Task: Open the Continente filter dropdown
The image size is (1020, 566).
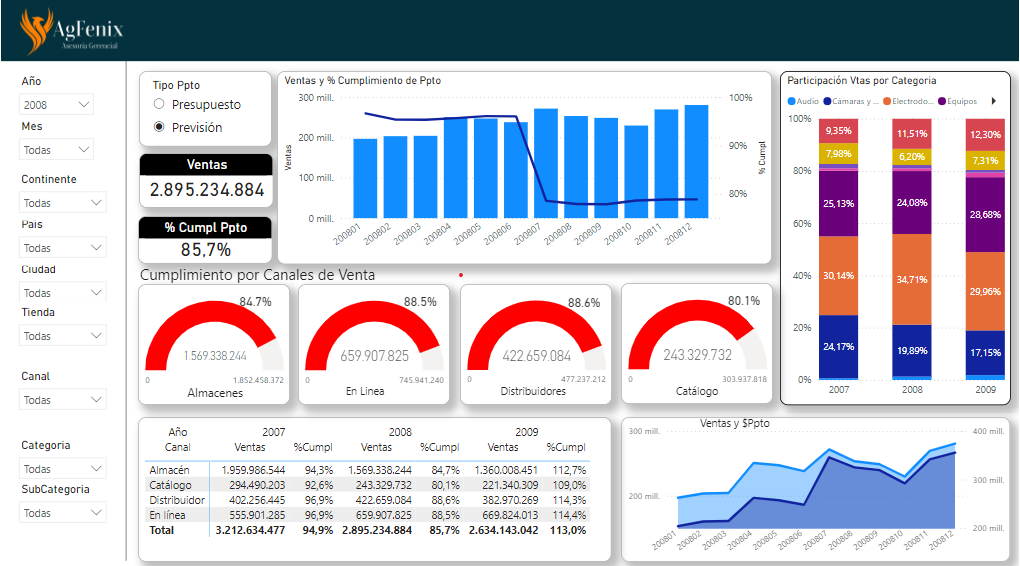Action: point(63,203)
